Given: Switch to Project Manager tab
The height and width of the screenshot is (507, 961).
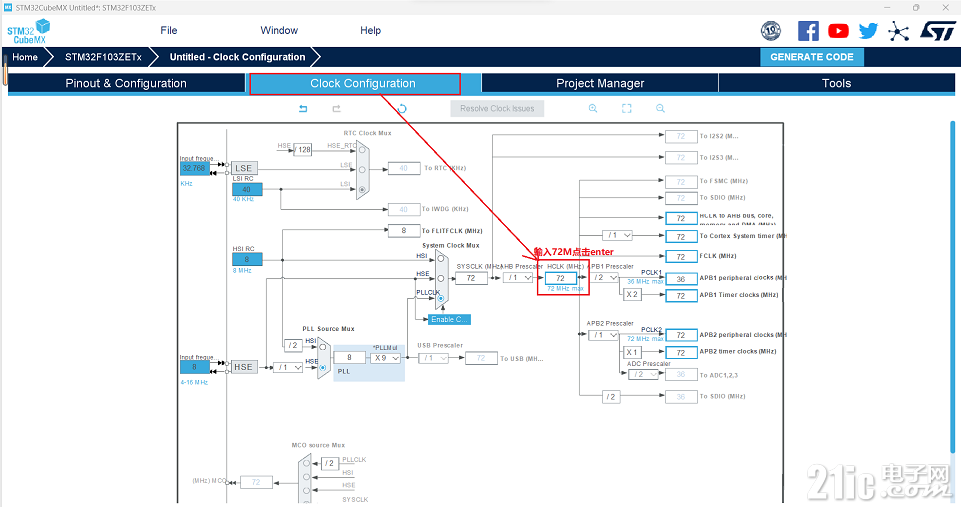Looking at the screenshot, I should pos(600,83).
